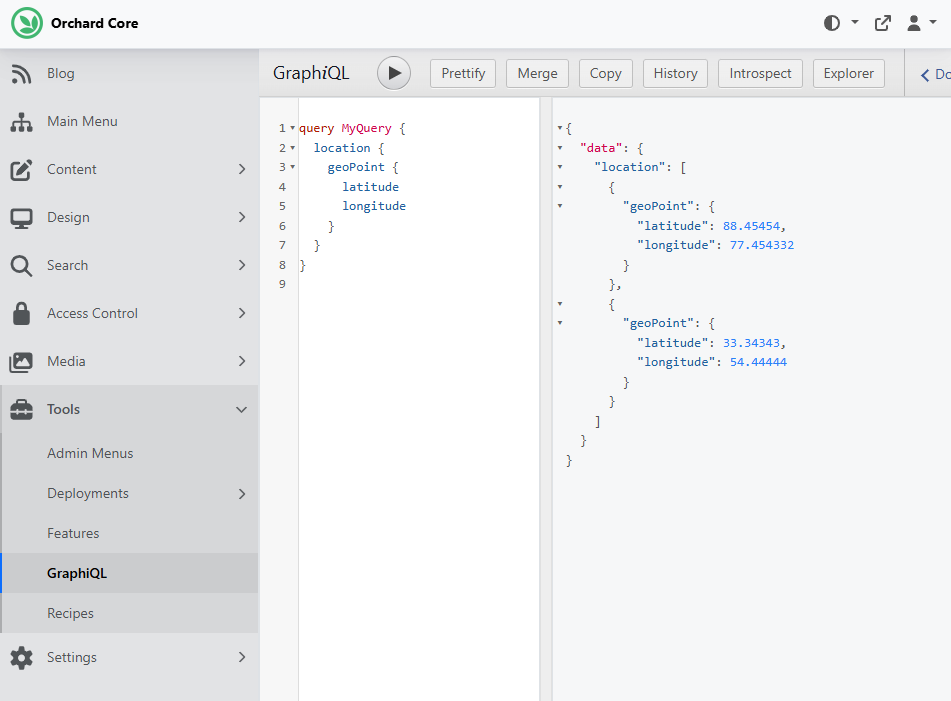Click the Access Control padlock icon
The width and height of the screenshot is (951, 701).
(x=21, y=314)
